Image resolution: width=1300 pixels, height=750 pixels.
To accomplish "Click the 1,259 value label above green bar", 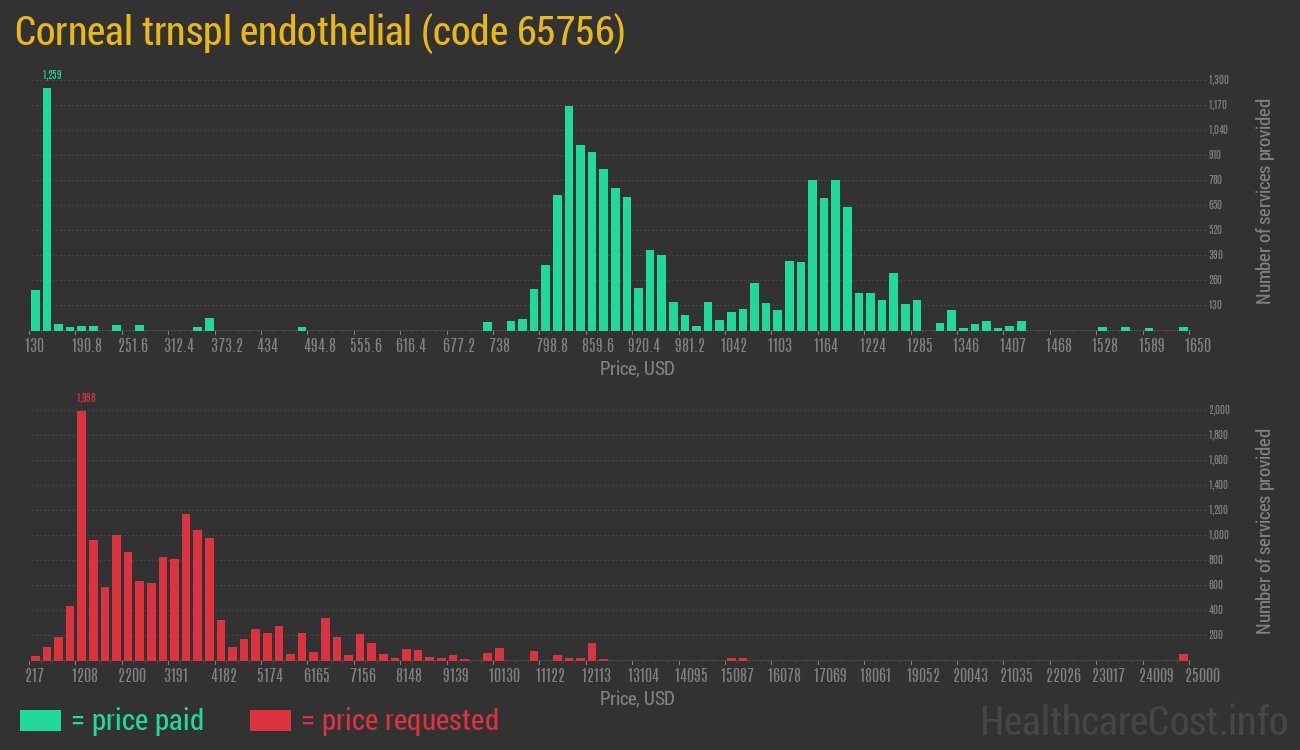I will [53, 75].
